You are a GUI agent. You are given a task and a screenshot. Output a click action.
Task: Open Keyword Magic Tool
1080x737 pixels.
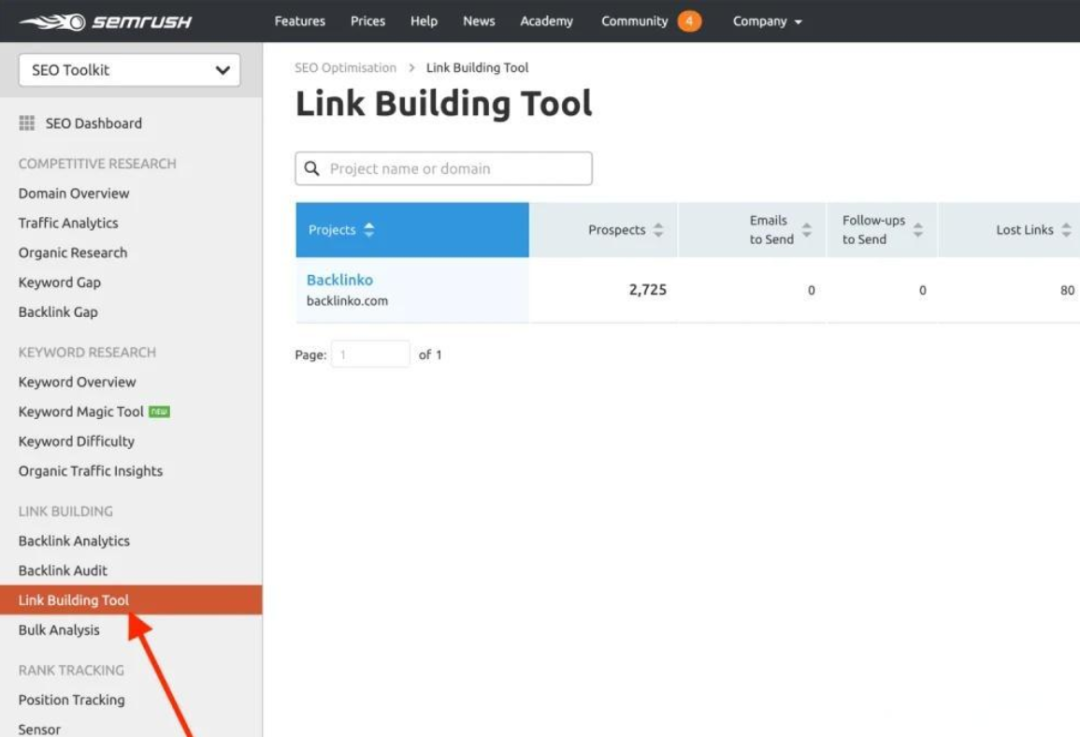(81, 412)
